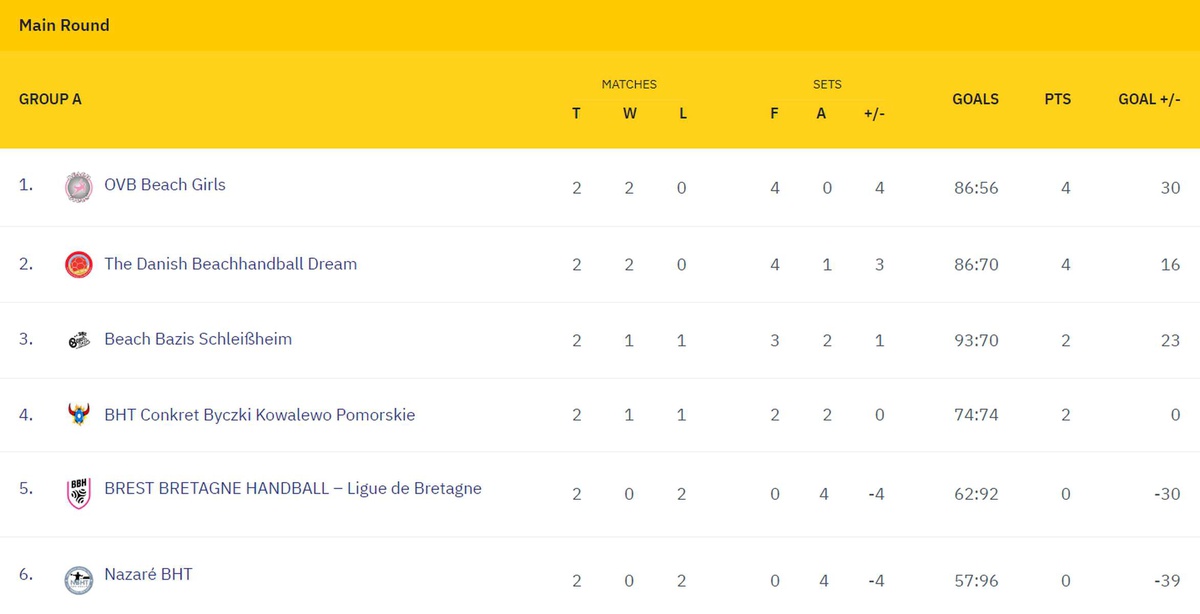1200x614 pixels.
Task: Open the Beach Bazis Schleißheim team link
Action: (198, 339)
